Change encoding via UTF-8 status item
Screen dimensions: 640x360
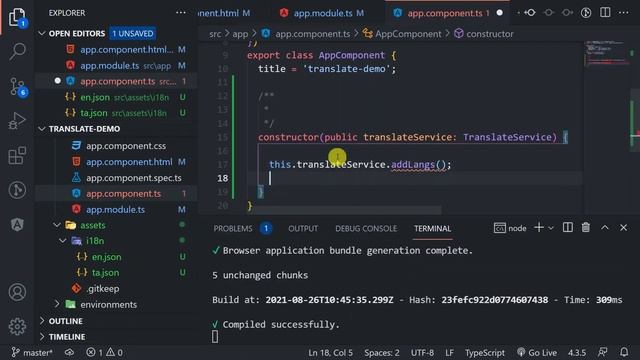click(422, 352)
